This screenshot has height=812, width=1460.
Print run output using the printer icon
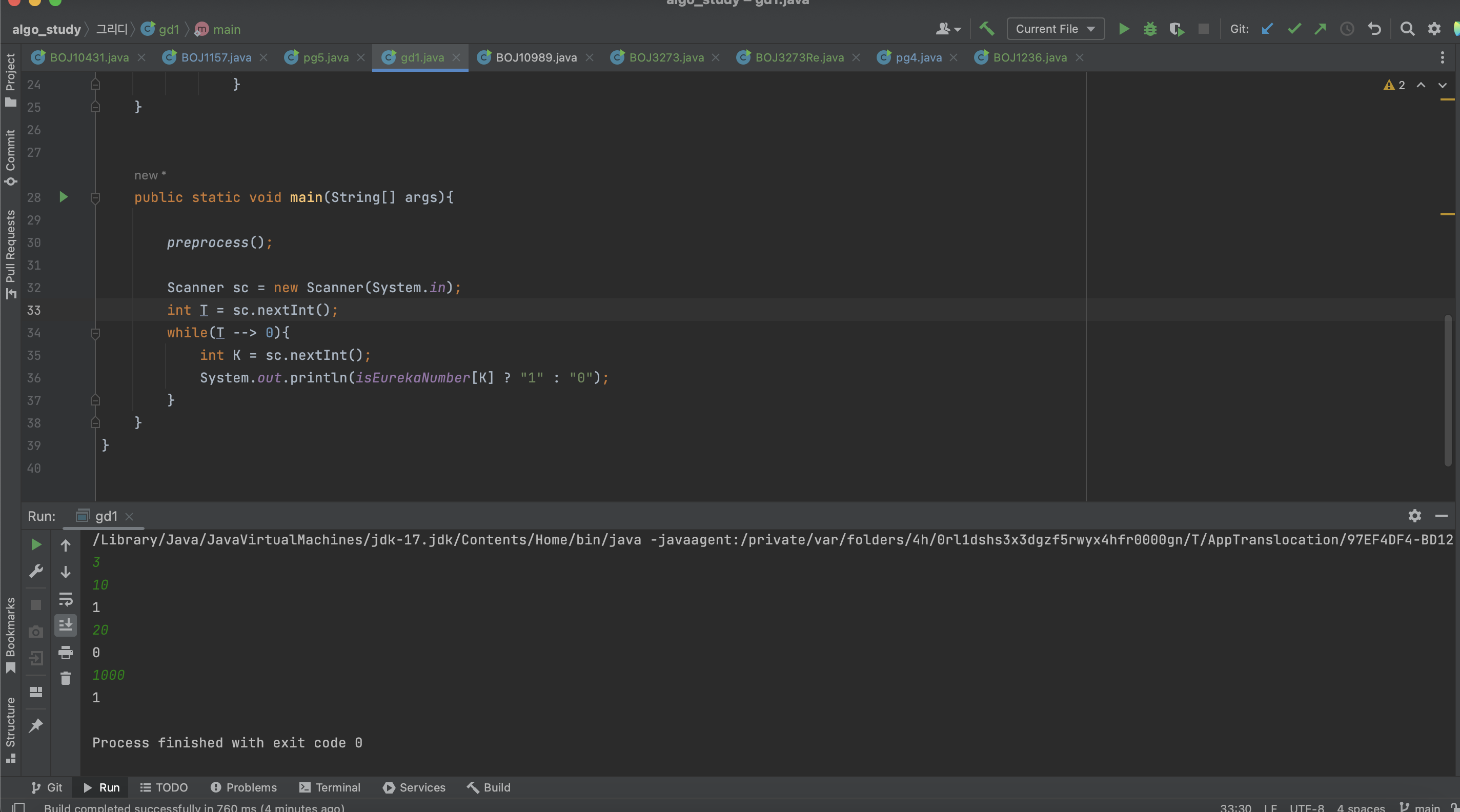point(66,652)
